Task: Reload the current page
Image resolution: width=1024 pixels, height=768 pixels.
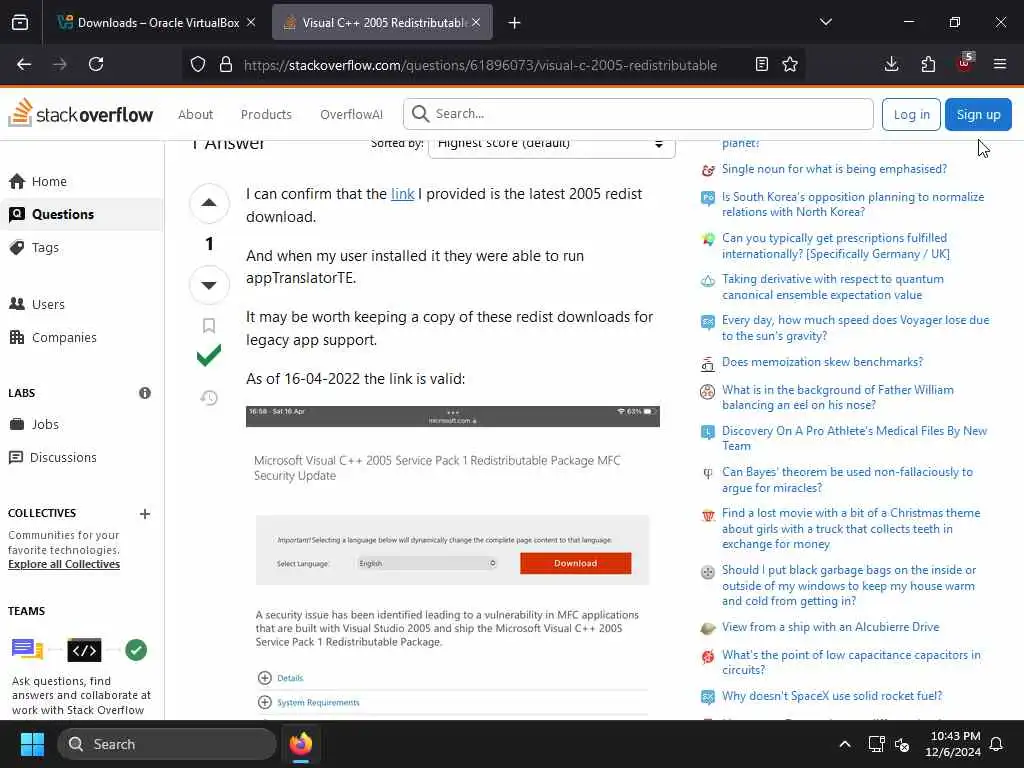Action: [96, 64]
